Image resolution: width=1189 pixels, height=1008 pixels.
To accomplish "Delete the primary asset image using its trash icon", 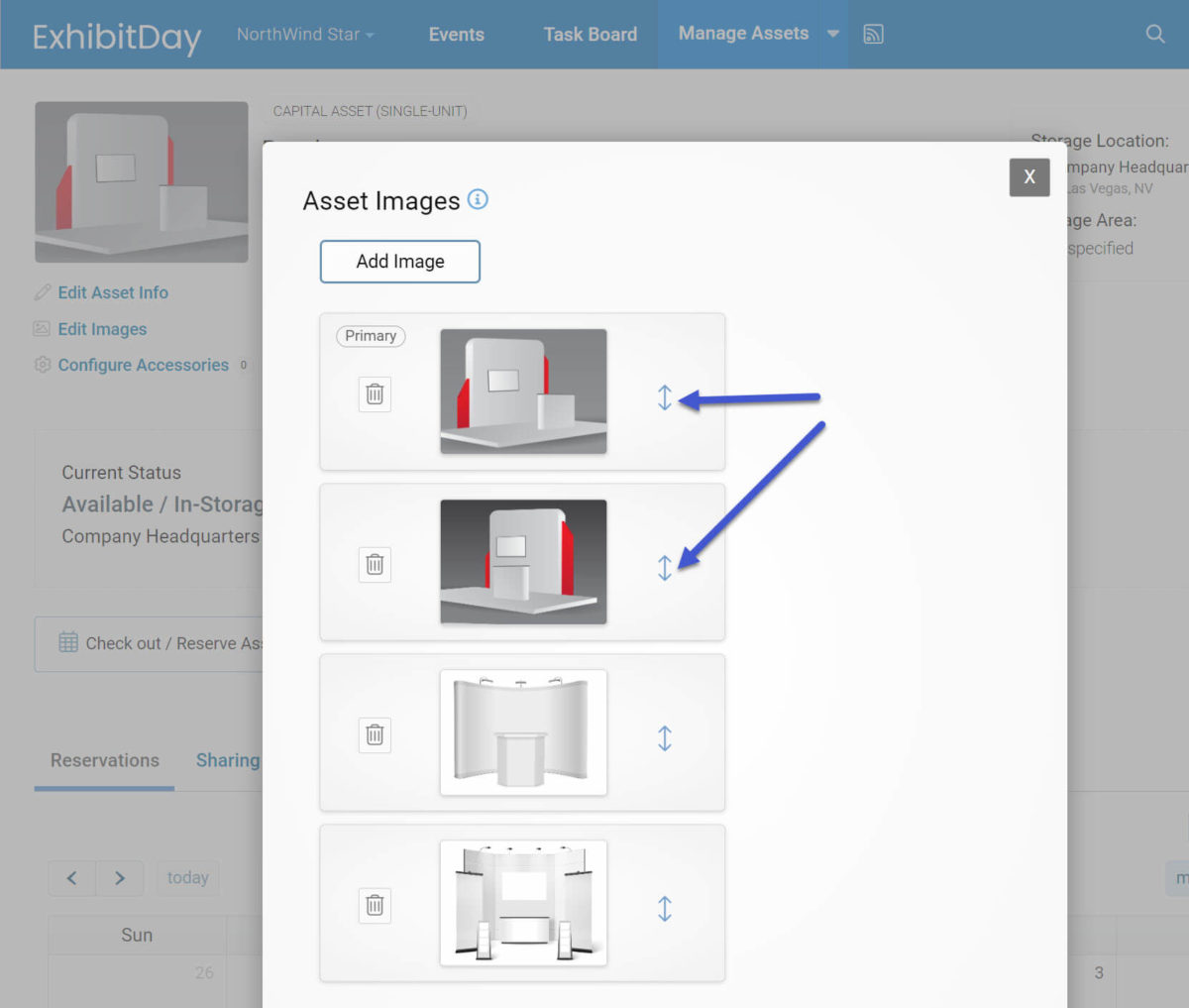I will tap(374, 393).
